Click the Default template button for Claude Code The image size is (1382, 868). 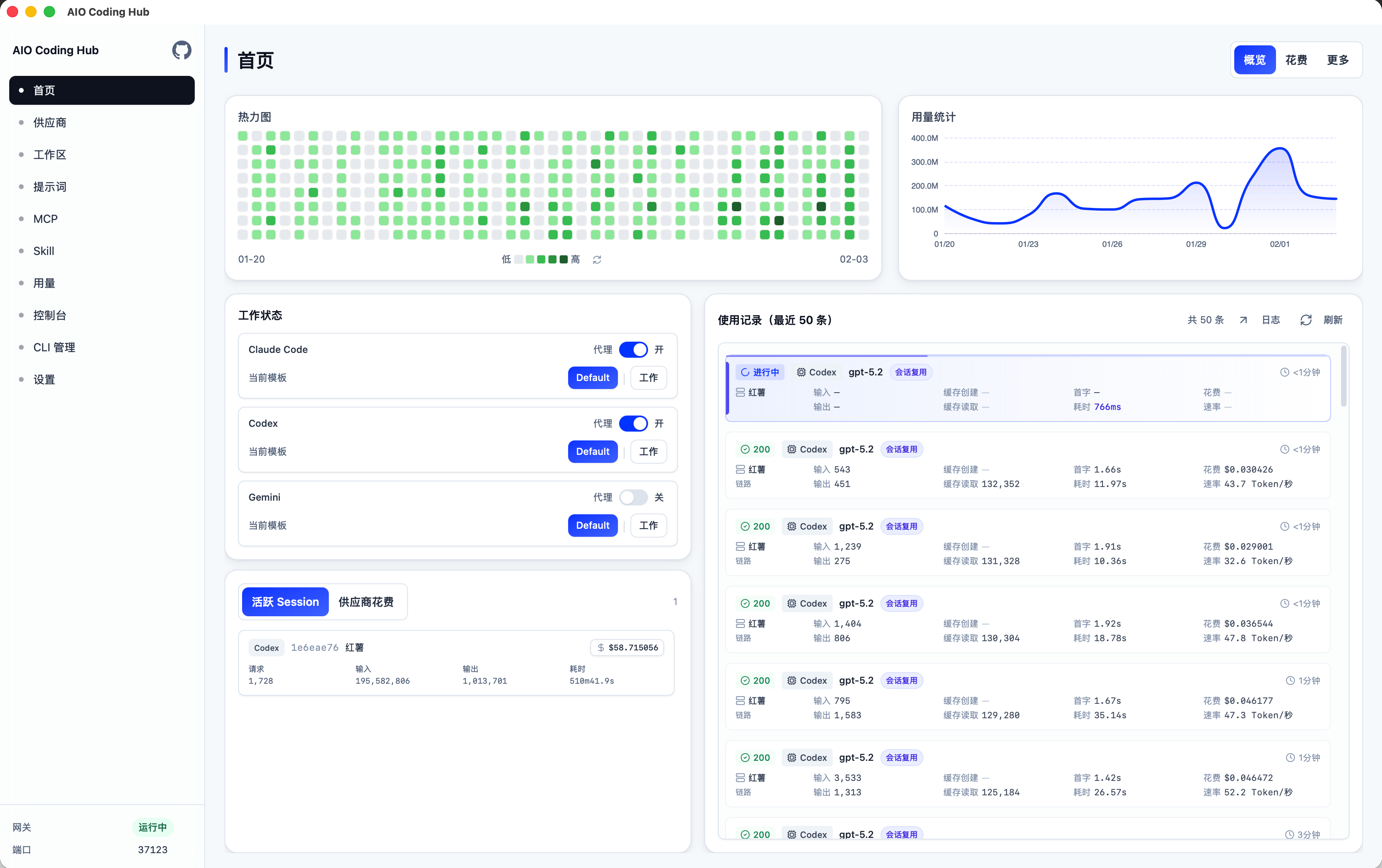(x=593, y=377)
